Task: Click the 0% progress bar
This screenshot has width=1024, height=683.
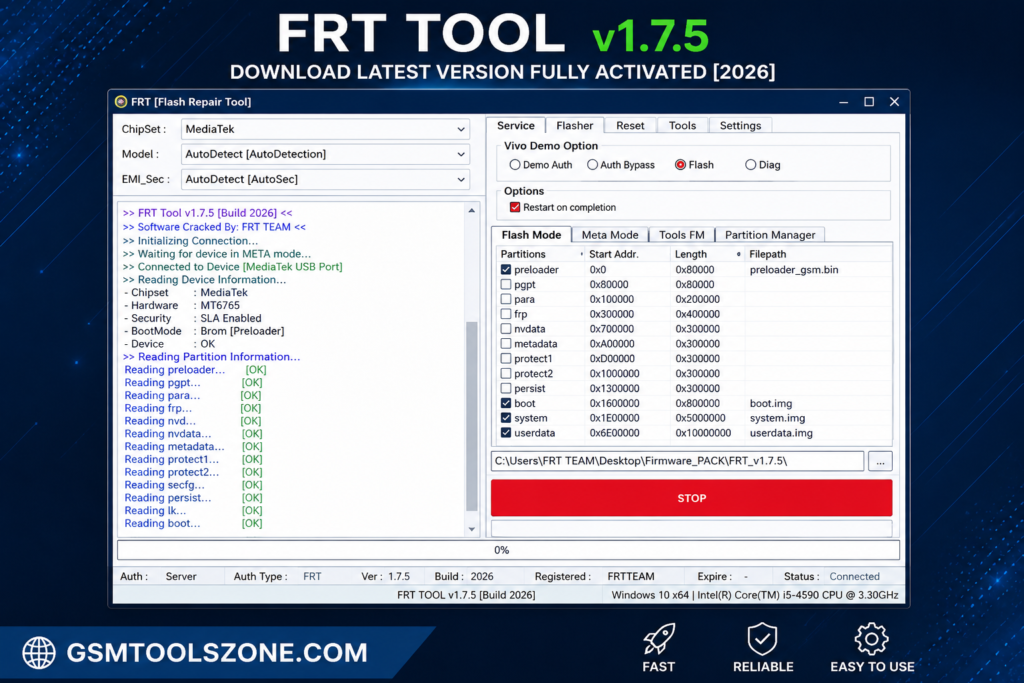Action: point(508,550)
